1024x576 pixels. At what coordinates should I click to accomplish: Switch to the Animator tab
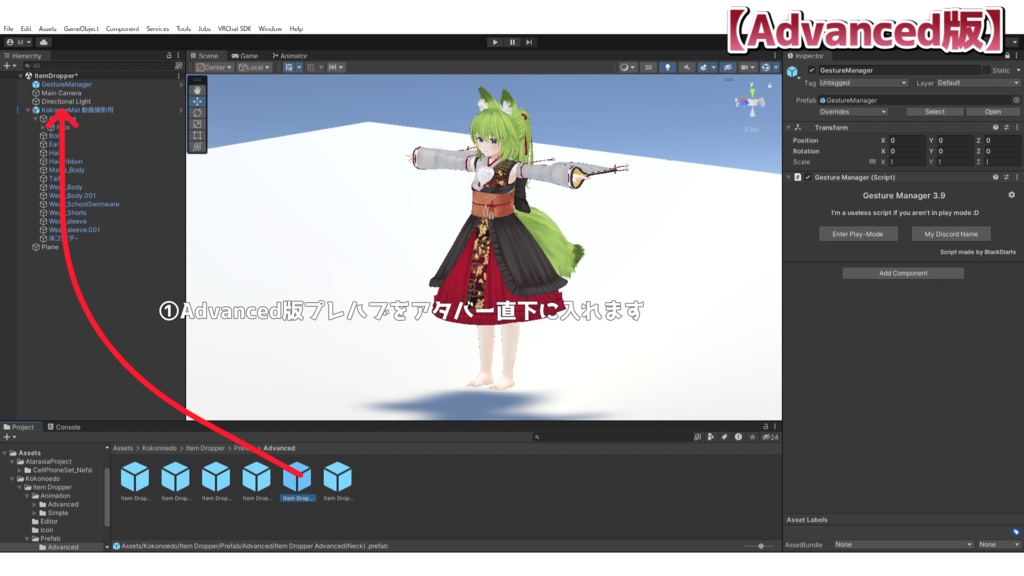point(290,56)
